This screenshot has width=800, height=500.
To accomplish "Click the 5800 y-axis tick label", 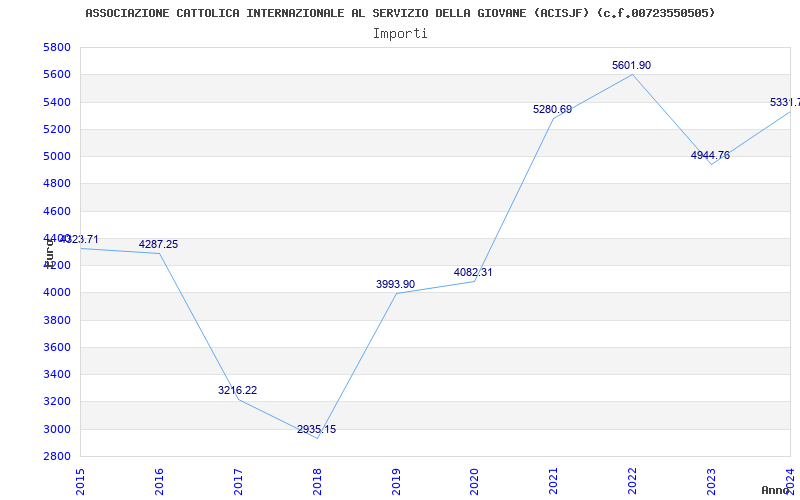I will coord(58,47).
